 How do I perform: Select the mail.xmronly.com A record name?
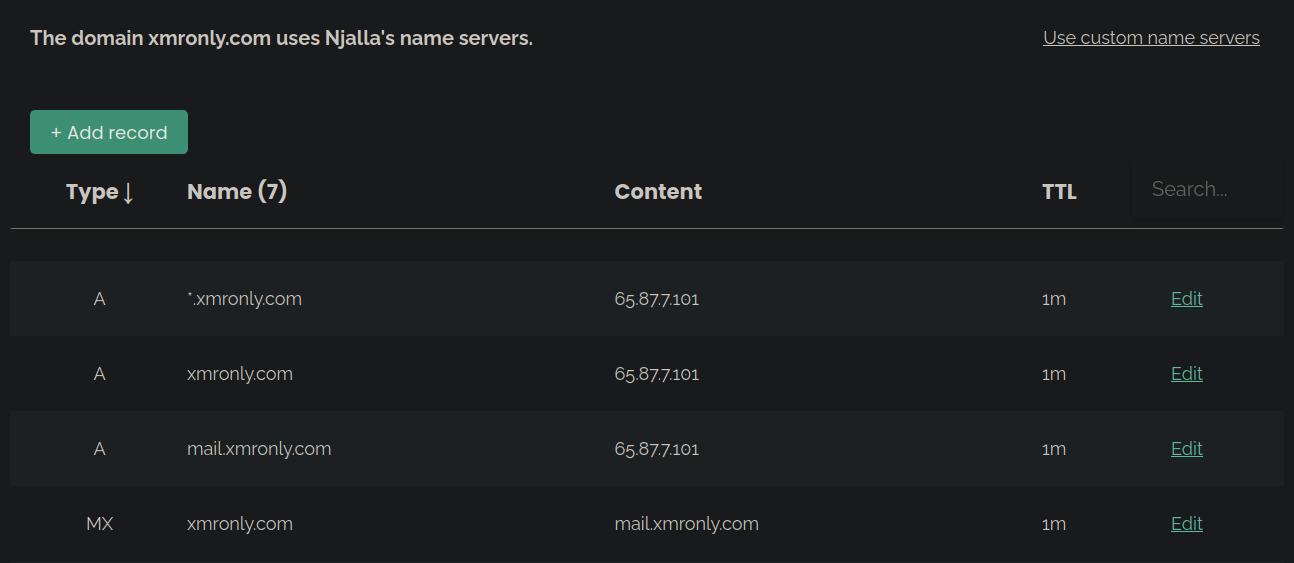click(259, 449)
